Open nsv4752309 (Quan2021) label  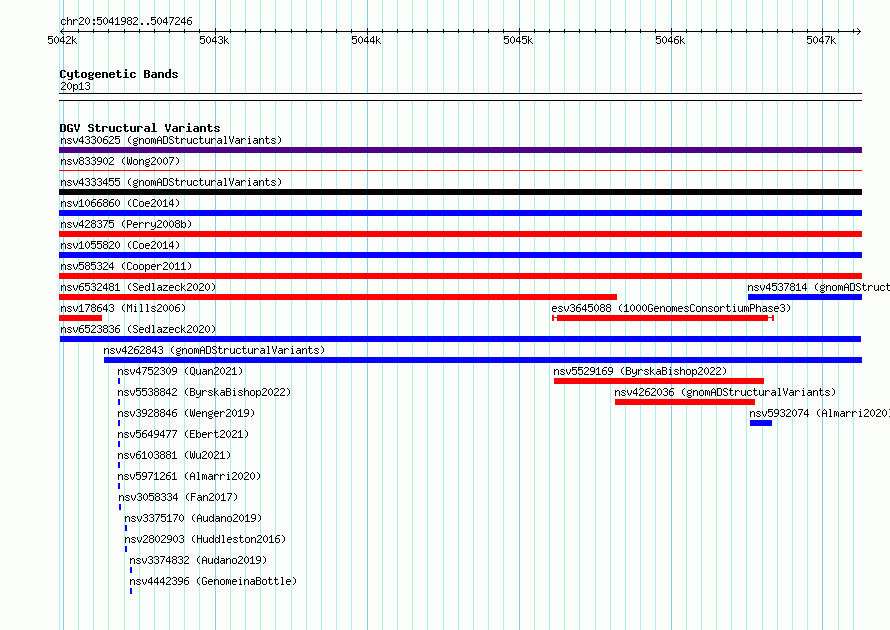(180, 371)
